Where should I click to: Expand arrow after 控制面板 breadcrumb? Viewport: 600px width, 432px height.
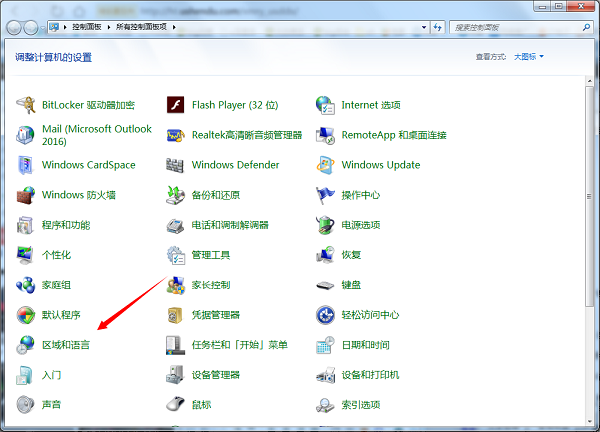(109, 27)
